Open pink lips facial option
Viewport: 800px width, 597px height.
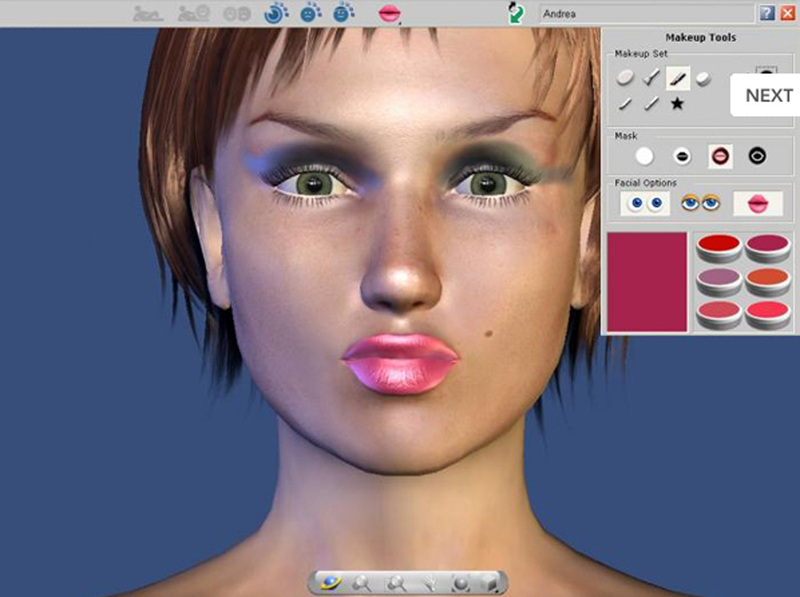point(758,204)
